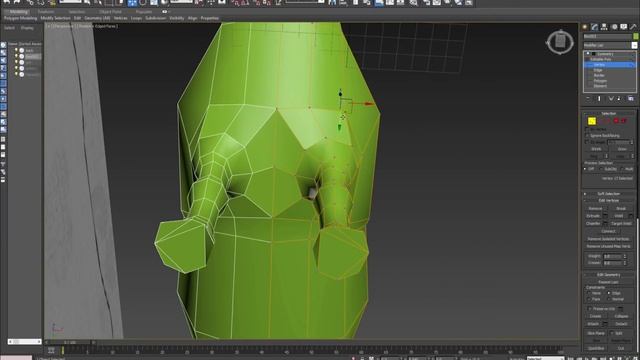Image resolution: width=640 pixels, height=360 pixels.
Task: Open the Create command panel tab
Action: point(585,27)
